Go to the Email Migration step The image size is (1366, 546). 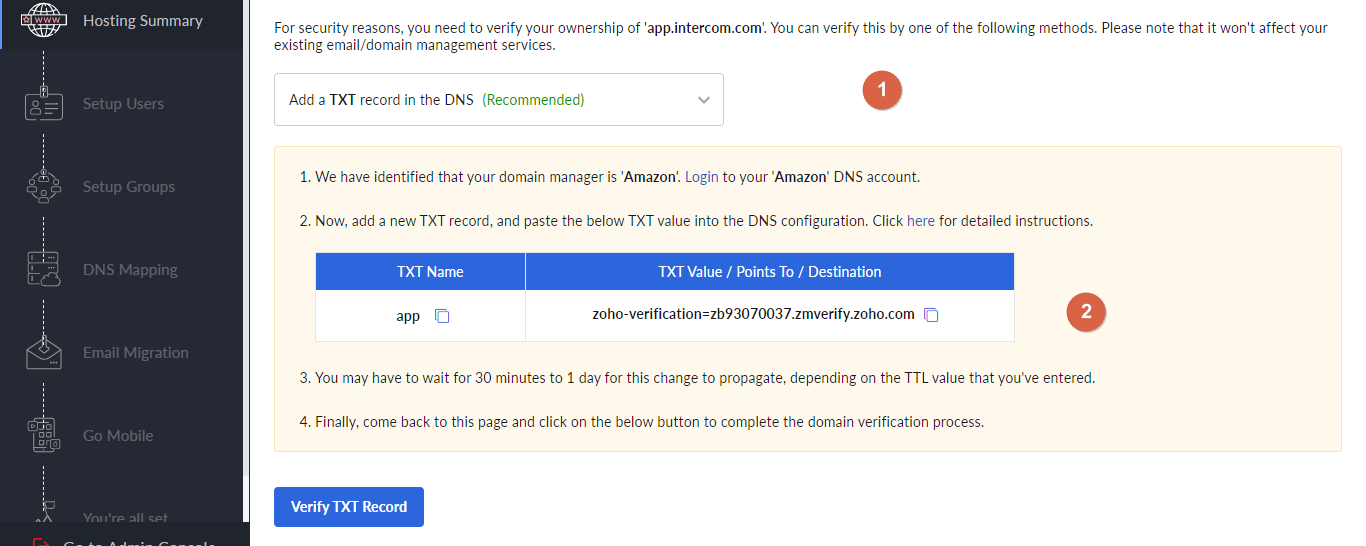(x=135, y=352)
